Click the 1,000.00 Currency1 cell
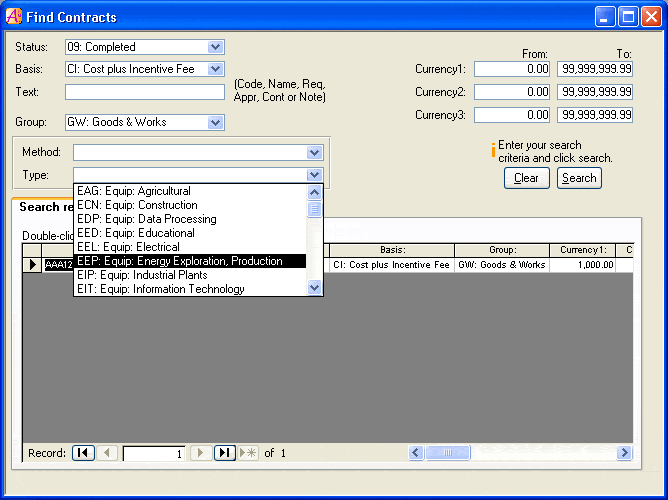668x500 pixels. (x=583, y=264)
